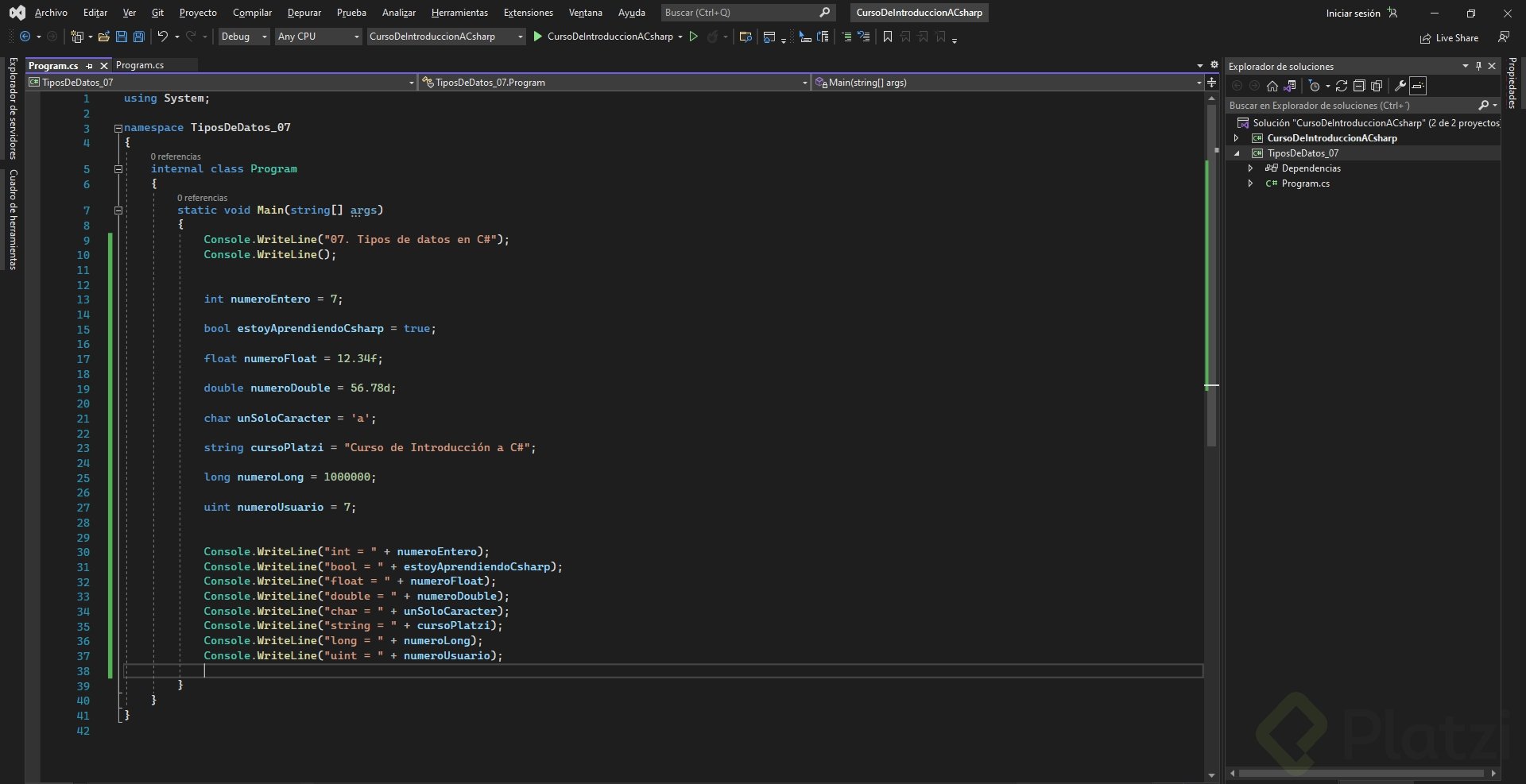Click the navigate backward arrow in the toolbar

[25, 37]
